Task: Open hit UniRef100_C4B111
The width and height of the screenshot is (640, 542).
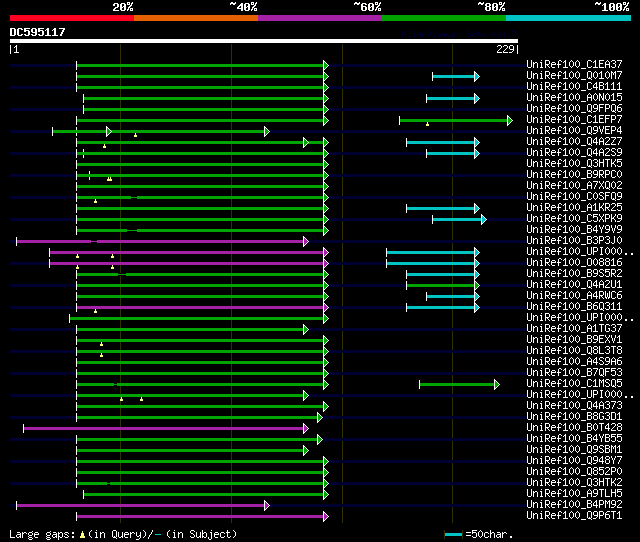Action: pos(574,87)
